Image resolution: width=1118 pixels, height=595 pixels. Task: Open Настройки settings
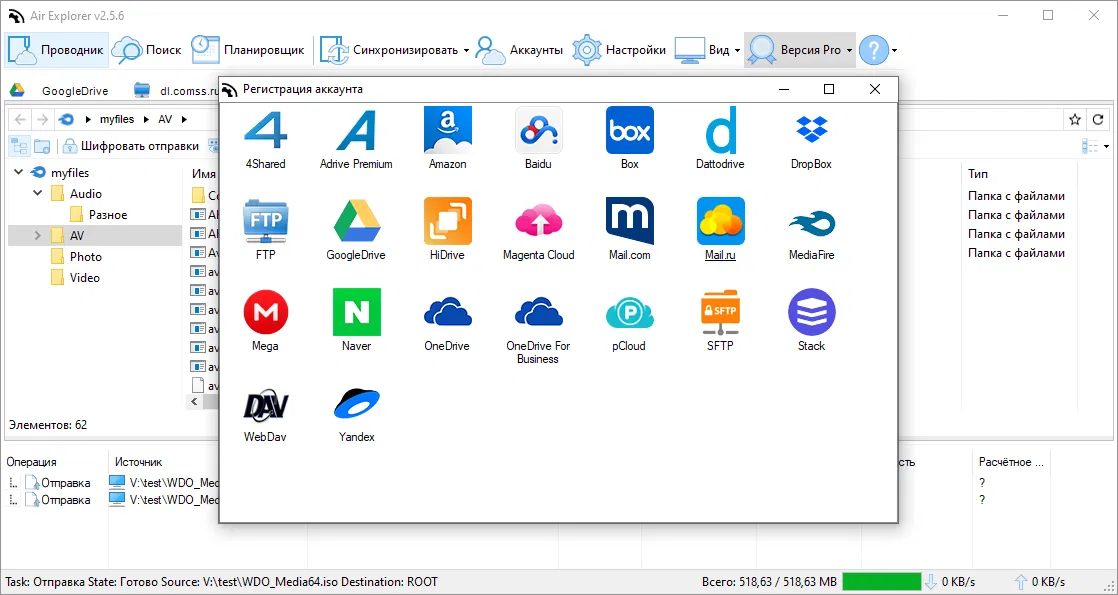(x=619, y=50)
